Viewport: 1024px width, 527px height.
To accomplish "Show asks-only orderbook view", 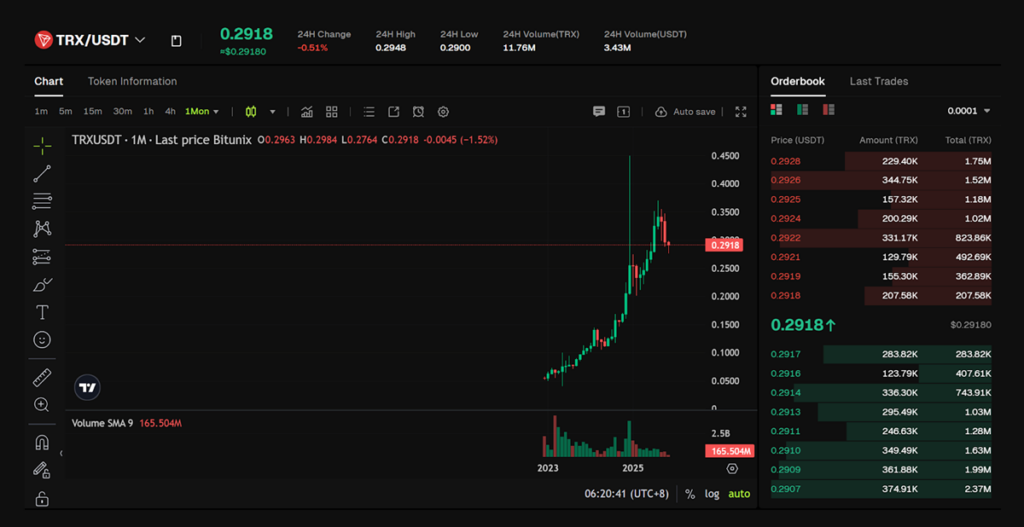I will tap(829, 110).
